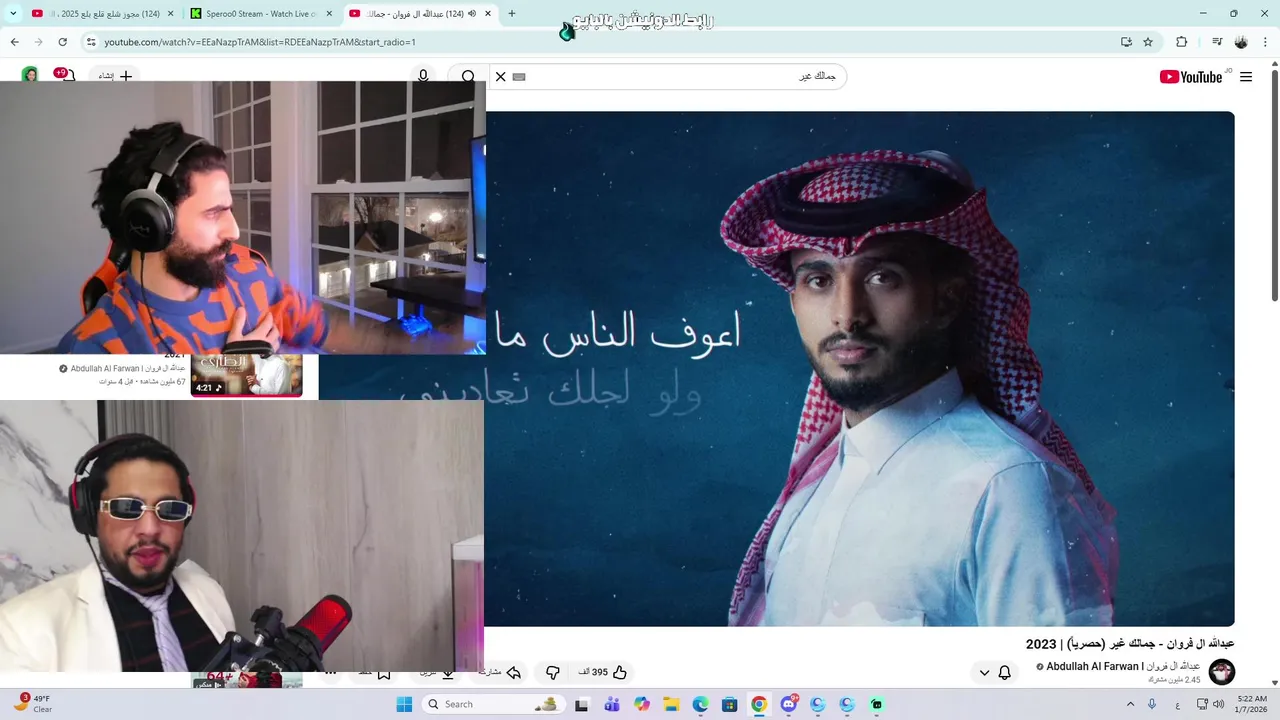Image resolution: width=1280 pixels, height=720 pixels.
Task: Open Microsoft Store from taskbar
Action: click(x=730, y=704)
